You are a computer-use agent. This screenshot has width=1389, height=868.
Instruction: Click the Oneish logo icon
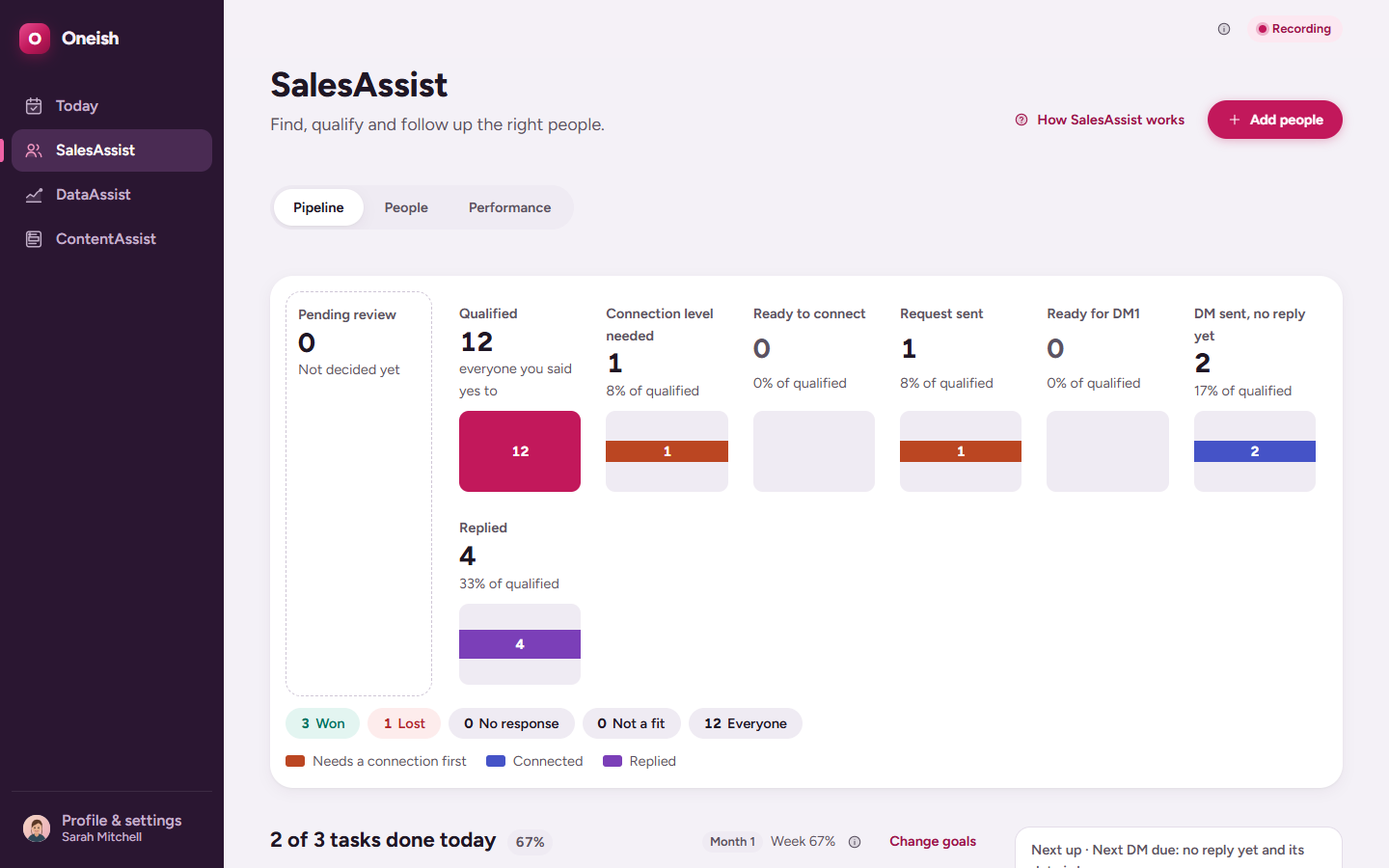(35, 39)
